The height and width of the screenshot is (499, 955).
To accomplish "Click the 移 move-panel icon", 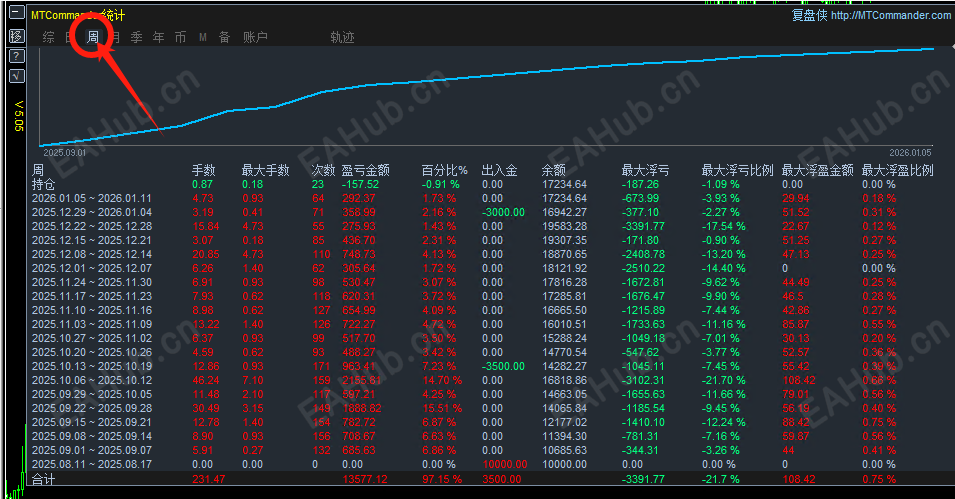I will point(17,36).
